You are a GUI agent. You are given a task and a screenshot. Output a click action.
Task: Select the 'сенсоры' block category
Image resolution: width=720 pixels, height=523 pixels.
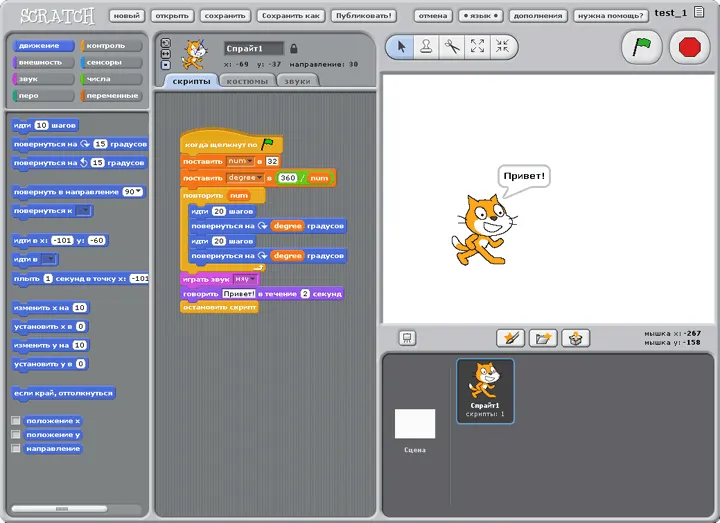111,62
